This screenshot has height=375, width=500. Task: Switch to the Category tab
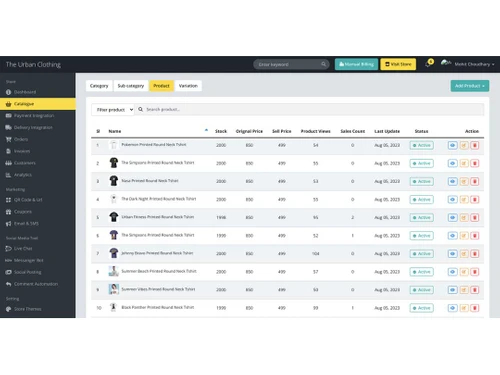coord(99,86)
